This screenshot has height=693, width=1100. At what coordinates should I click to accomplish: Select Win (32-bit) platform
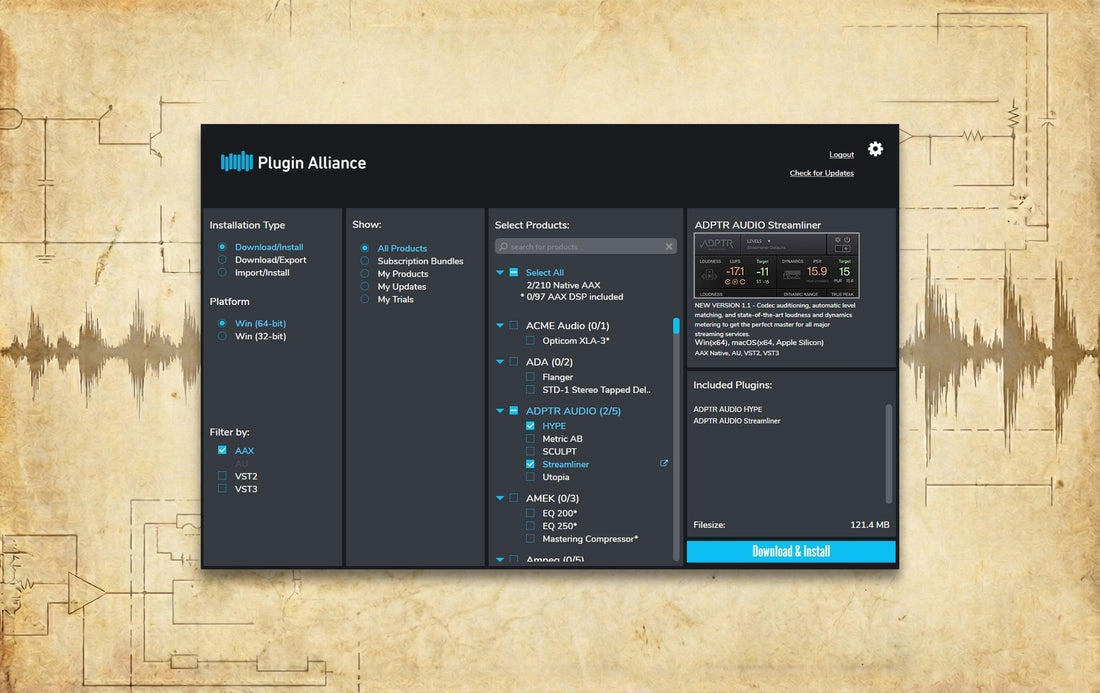[x=224, y=336]
